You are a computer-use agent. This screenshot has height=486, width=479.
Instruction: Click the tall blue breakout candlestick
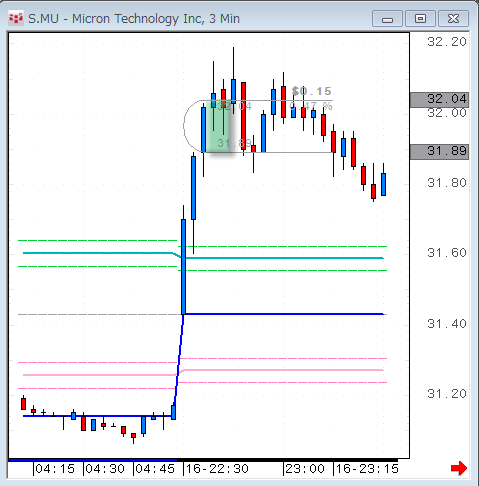point(183,267)
